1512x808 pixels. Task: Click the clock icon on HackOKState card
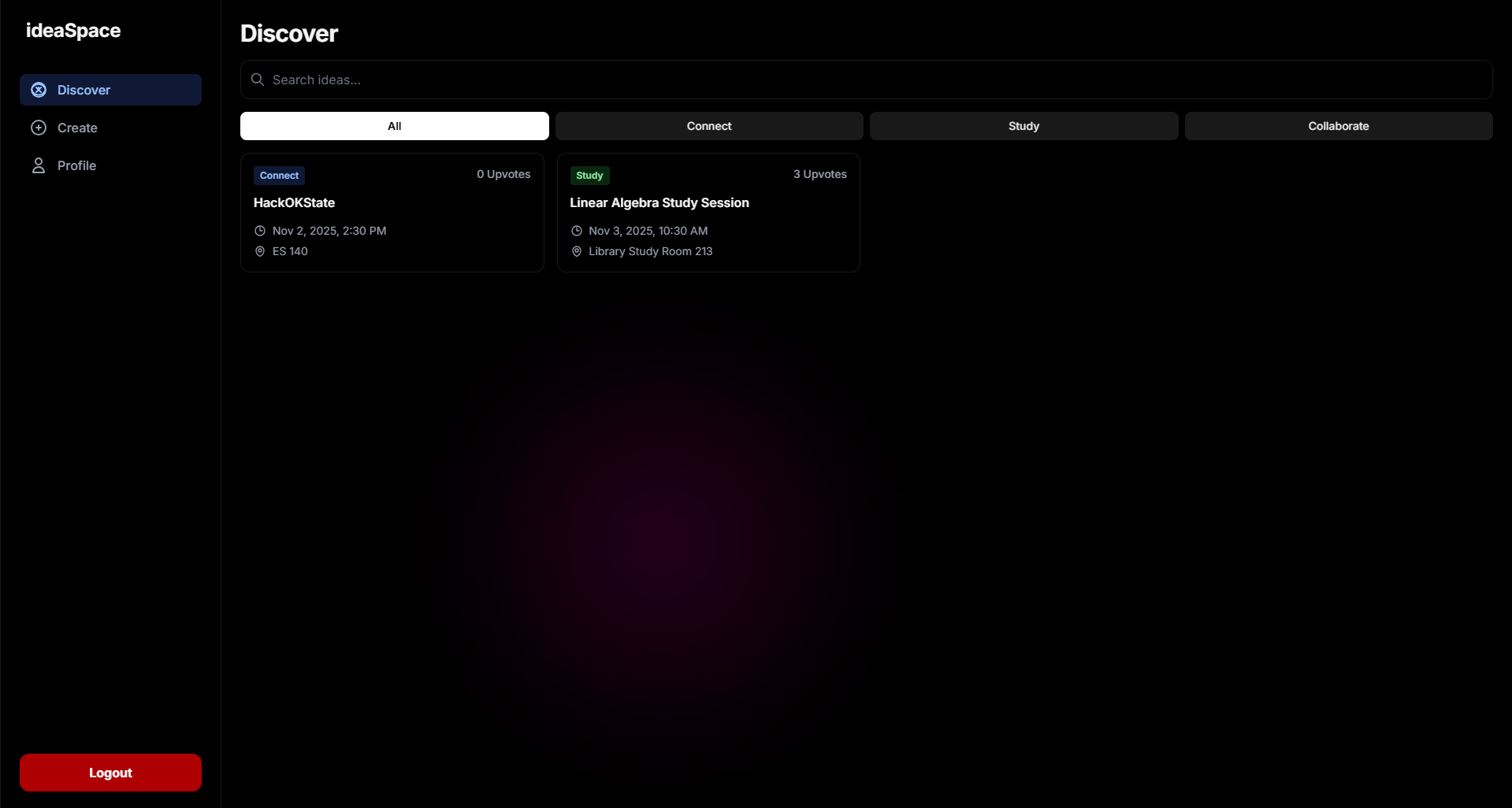260,231
